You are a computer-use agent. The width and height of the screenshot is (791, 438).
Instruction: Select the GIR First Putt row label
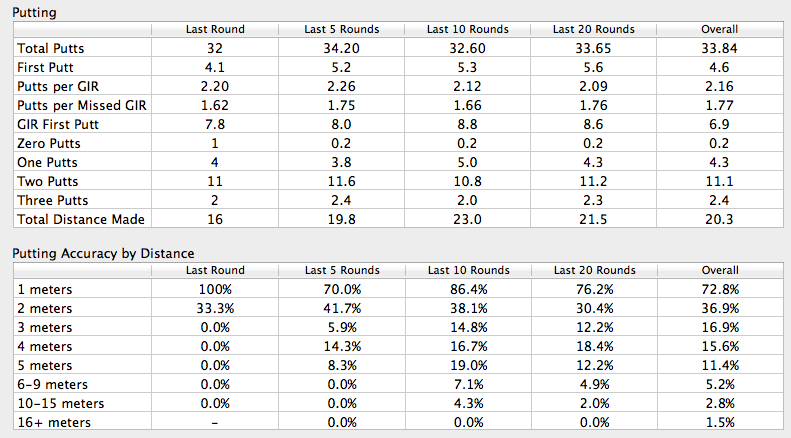(x=58, y=125)
